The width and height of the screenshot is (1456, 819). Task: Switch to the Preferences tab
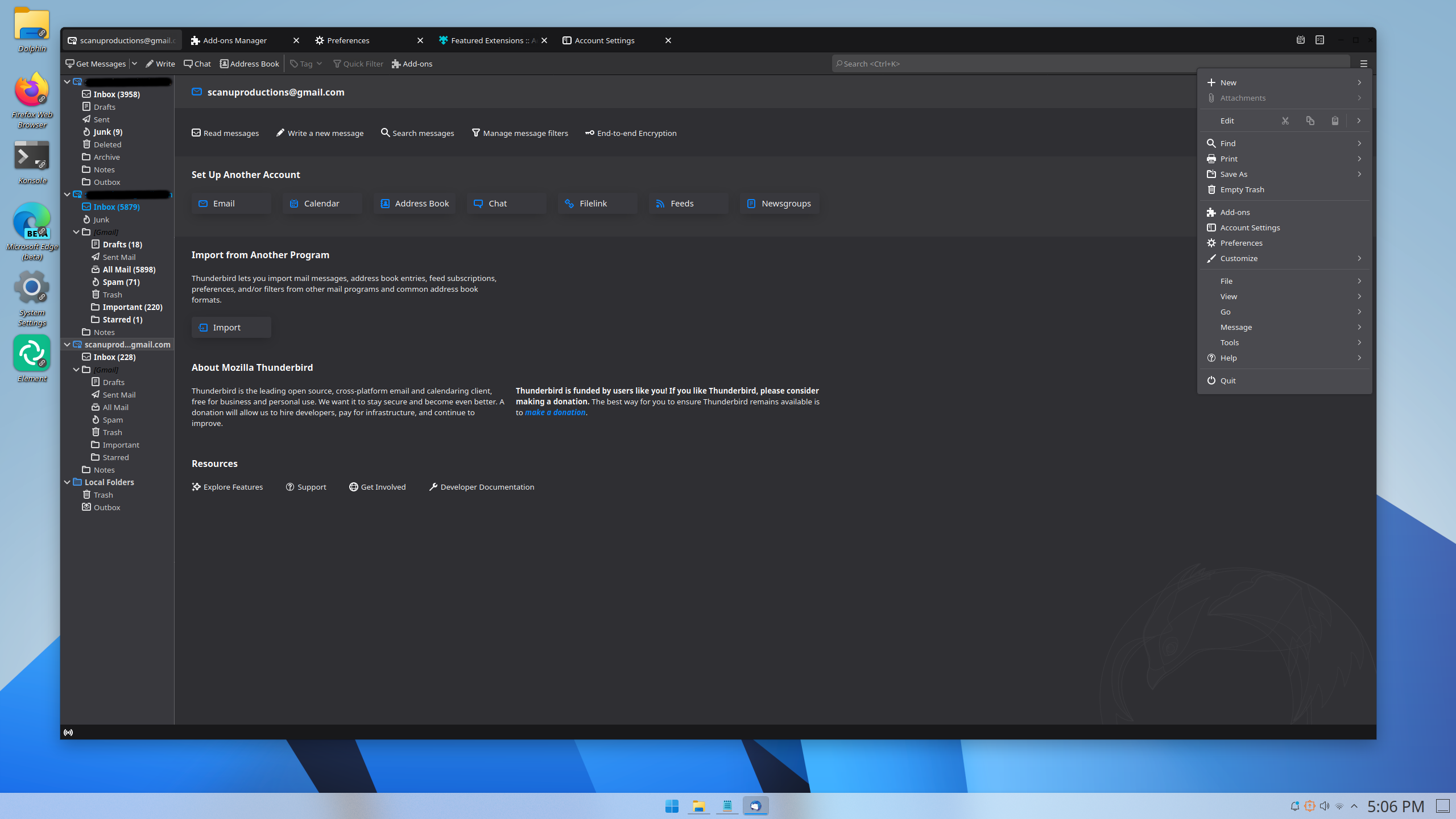(349, 40)
